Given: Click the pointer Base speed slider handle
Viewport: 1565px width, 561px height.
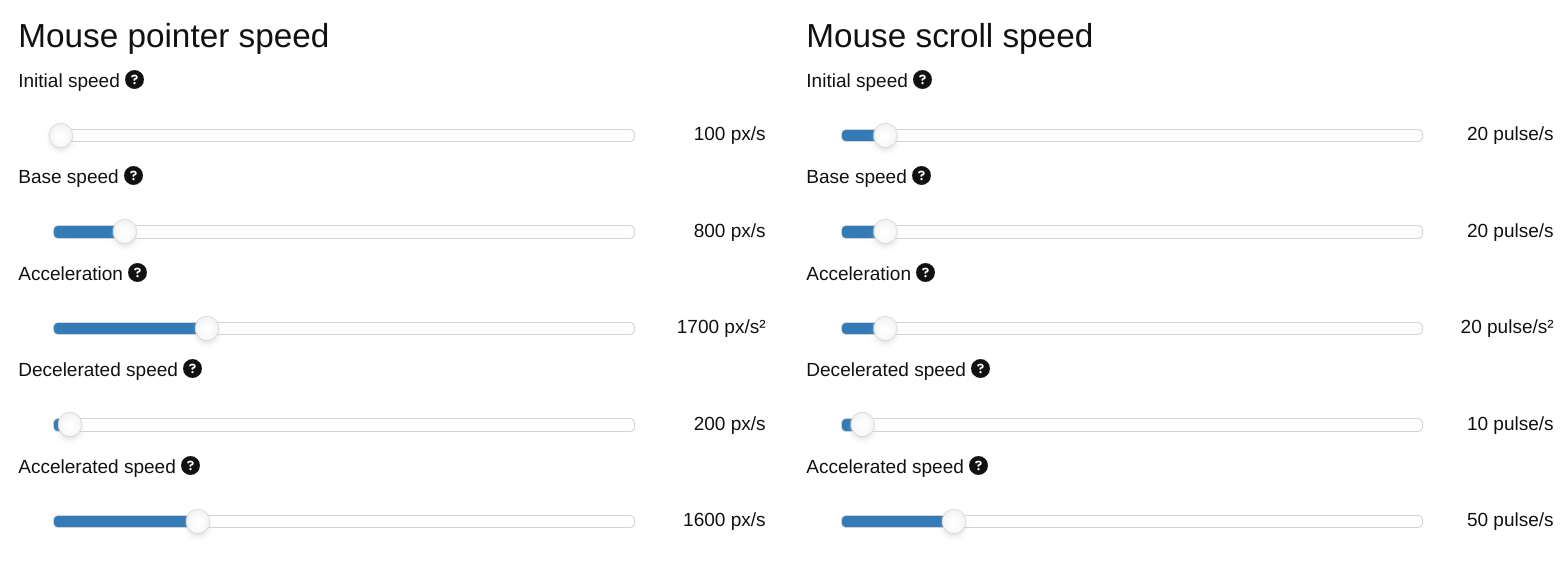Looking at the screenshot, I should [125, 232].
